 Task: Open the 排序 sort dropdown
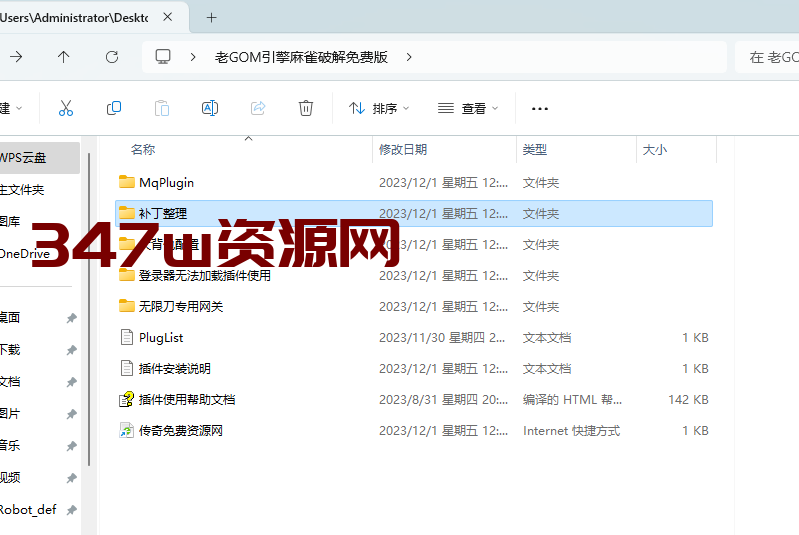click(379, 108)
